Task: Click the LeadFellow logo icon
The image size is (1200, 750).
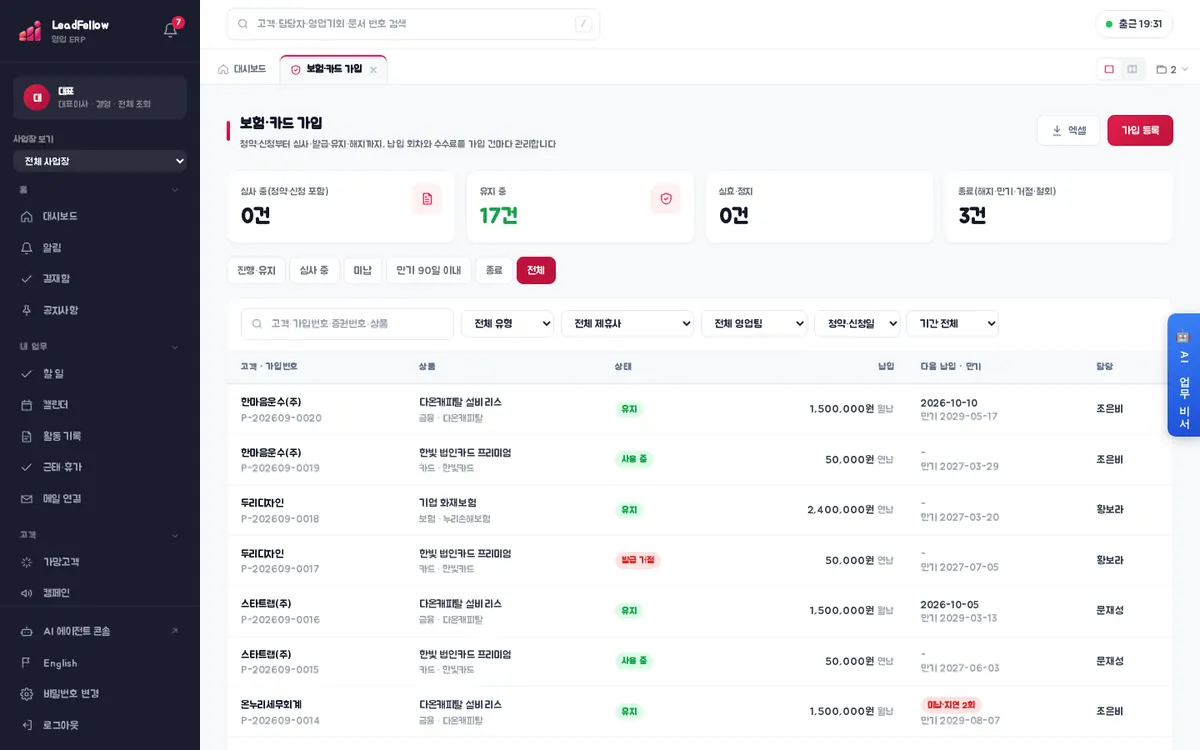Action: pyautogui.click(x=30, y=31)
